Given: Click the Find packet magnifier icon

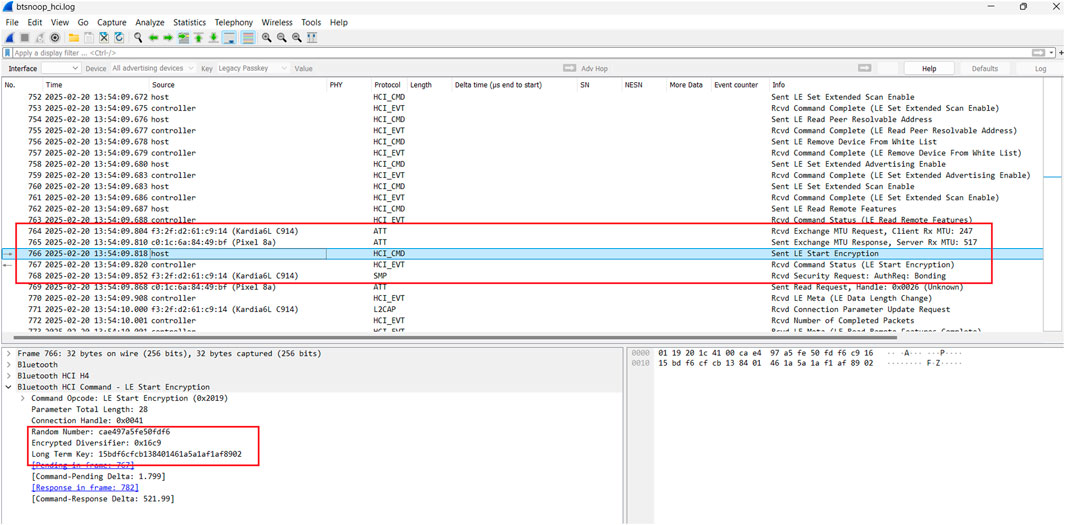Looking at the screenshot, I should (138, 37).
